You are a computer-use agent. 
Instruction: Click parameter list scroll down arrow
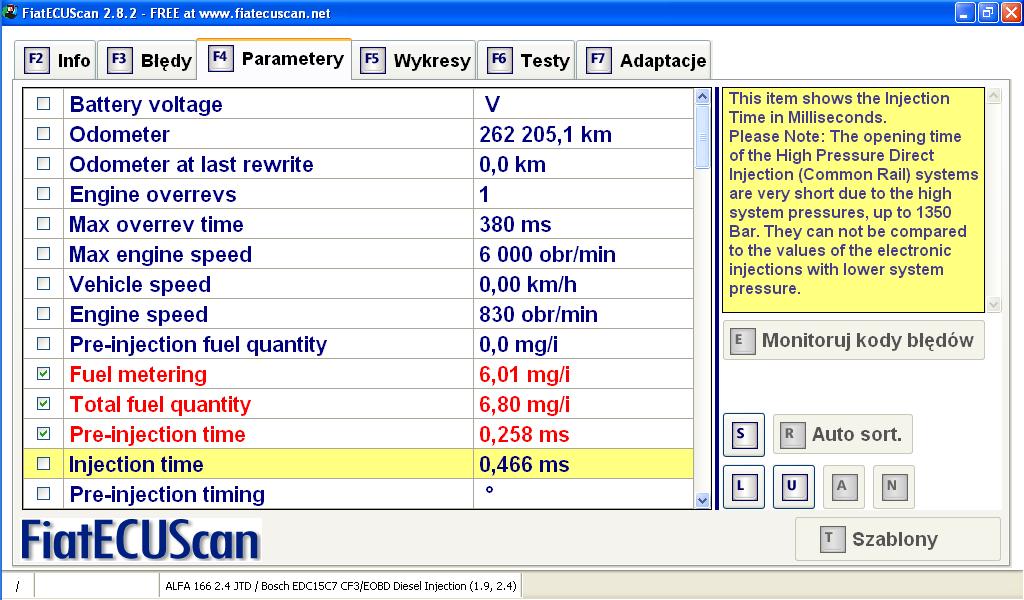[x=702, y=501]
